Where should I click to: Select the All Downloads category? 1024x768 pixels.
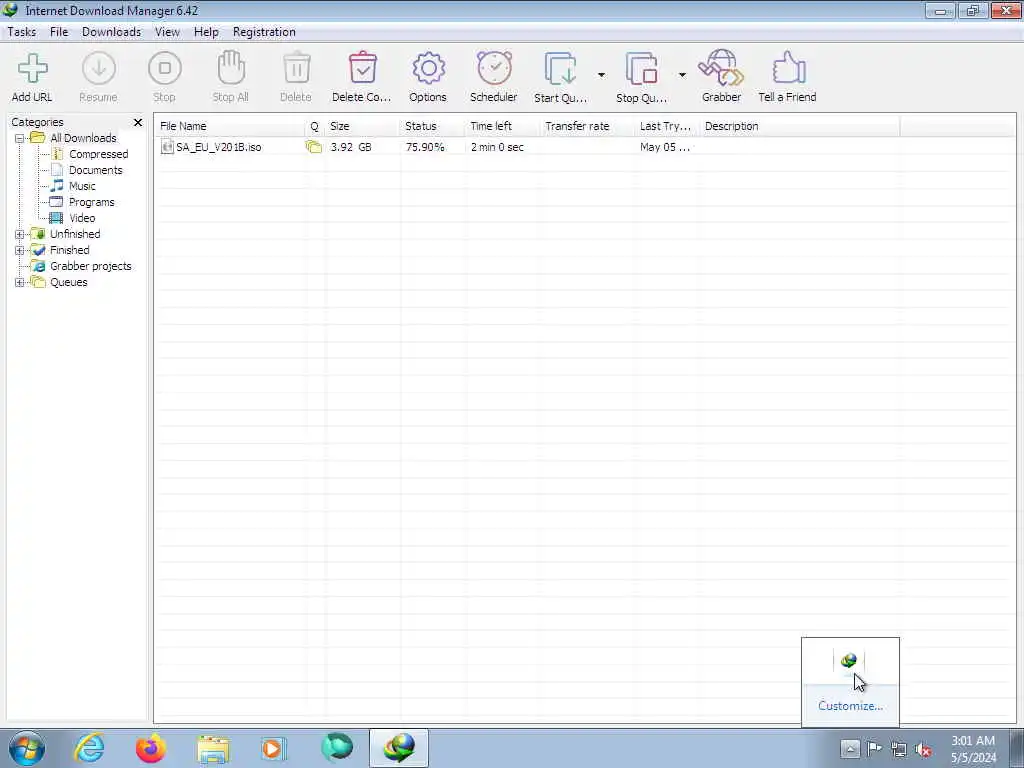coord(83,138)
